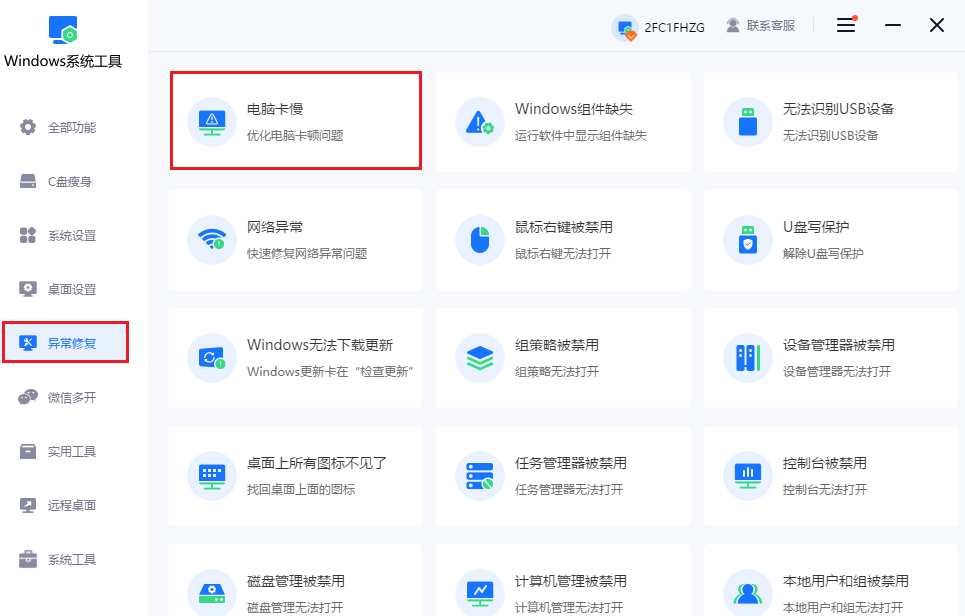
Task: Select the 异常修复 sidebar item
Action: (x=65, y=342)
